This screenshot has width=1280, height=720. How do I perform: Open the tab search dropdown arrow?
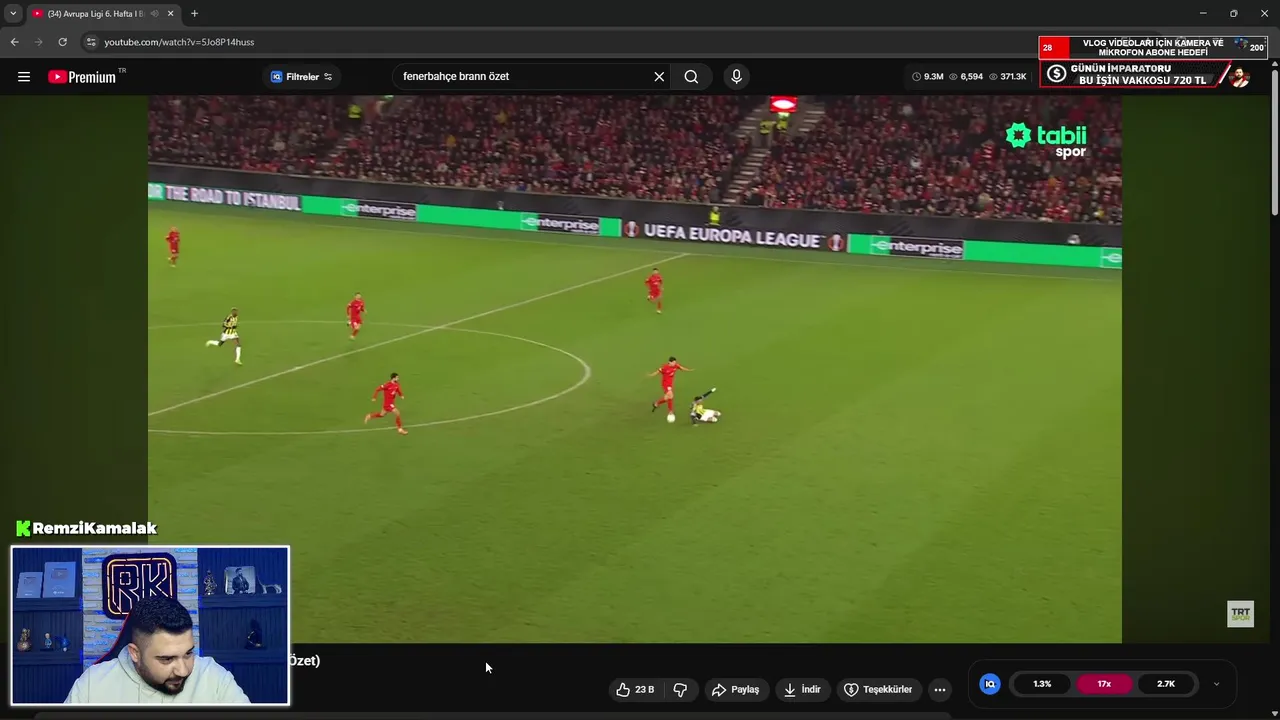[x=13, y=13]
